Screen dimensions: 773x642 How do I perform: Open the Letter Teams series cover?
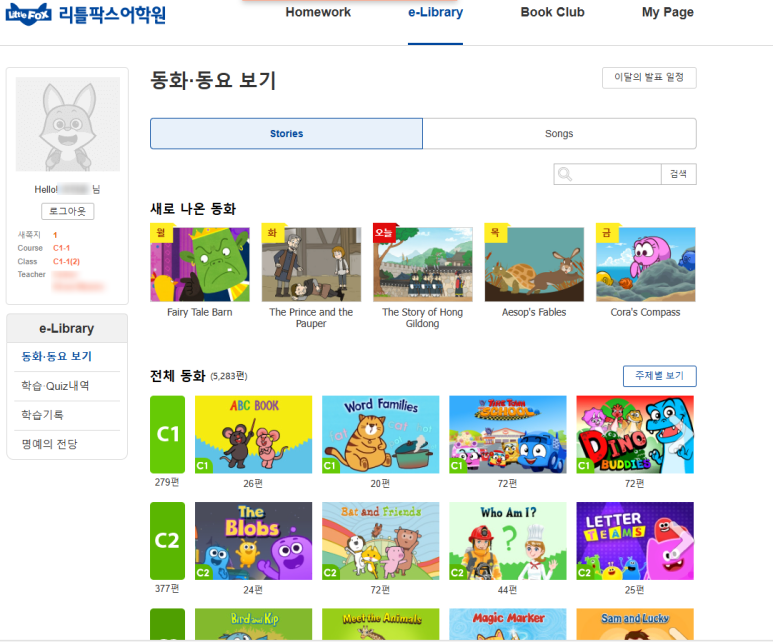coord(635,540)
